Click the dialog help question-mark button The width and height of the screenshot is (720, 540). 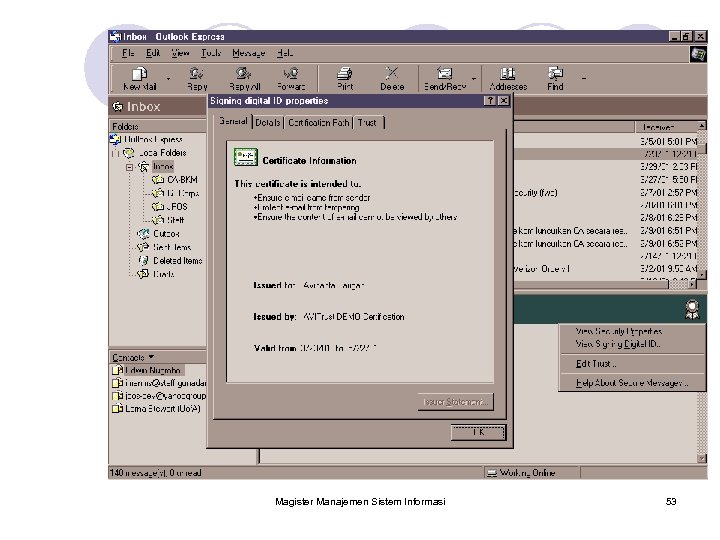pos(490,101)
